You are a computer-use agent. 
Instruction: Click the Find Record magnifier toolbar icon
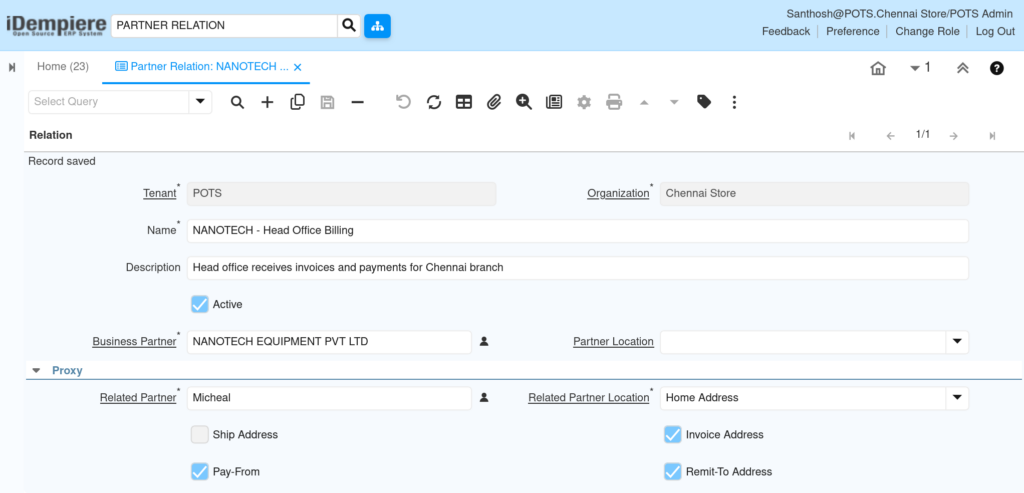(x=237, y=102)
